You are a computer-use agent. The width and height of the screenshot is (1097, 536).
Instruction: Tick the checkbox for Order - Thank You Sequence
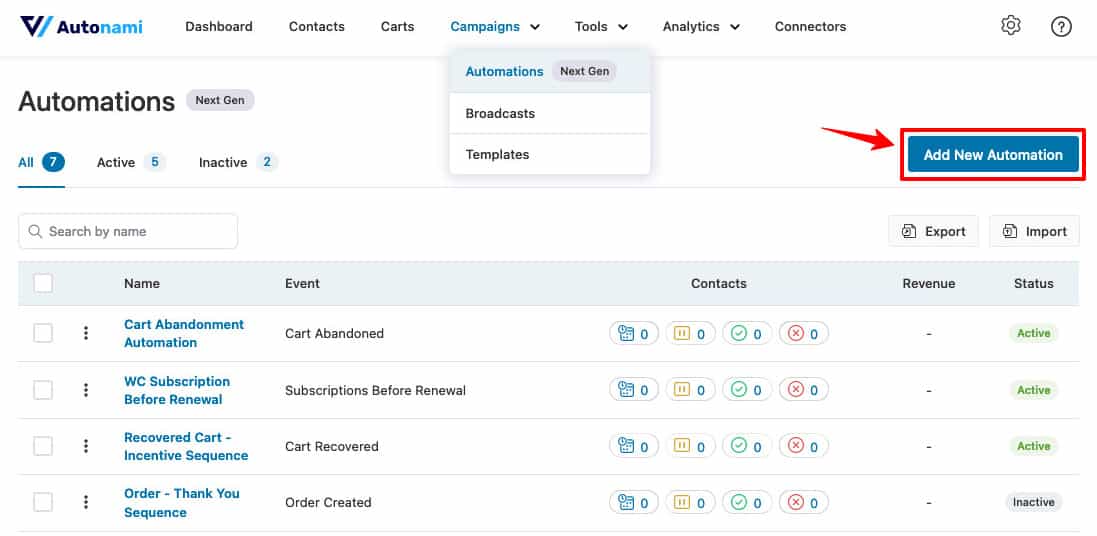pos(43,502)
